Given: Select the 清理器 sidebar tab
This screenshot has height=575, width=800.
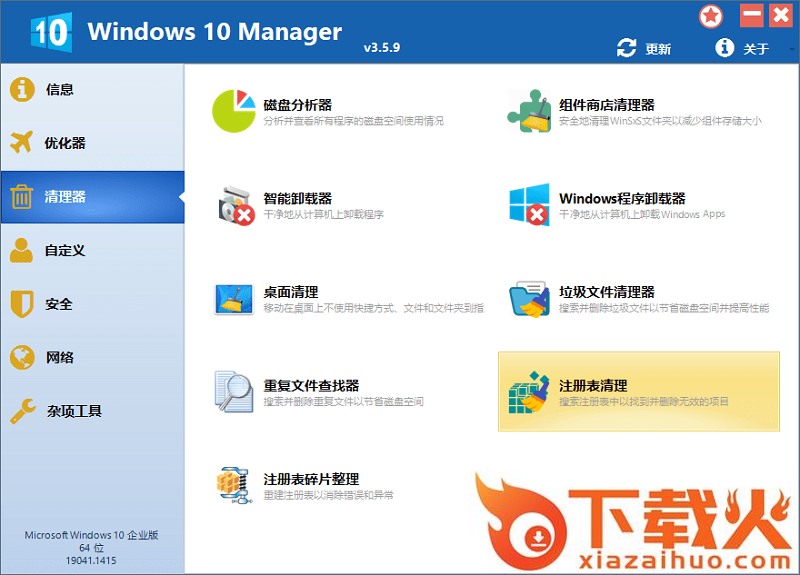Looking at the screenshot, I should [x=64, y=196].
